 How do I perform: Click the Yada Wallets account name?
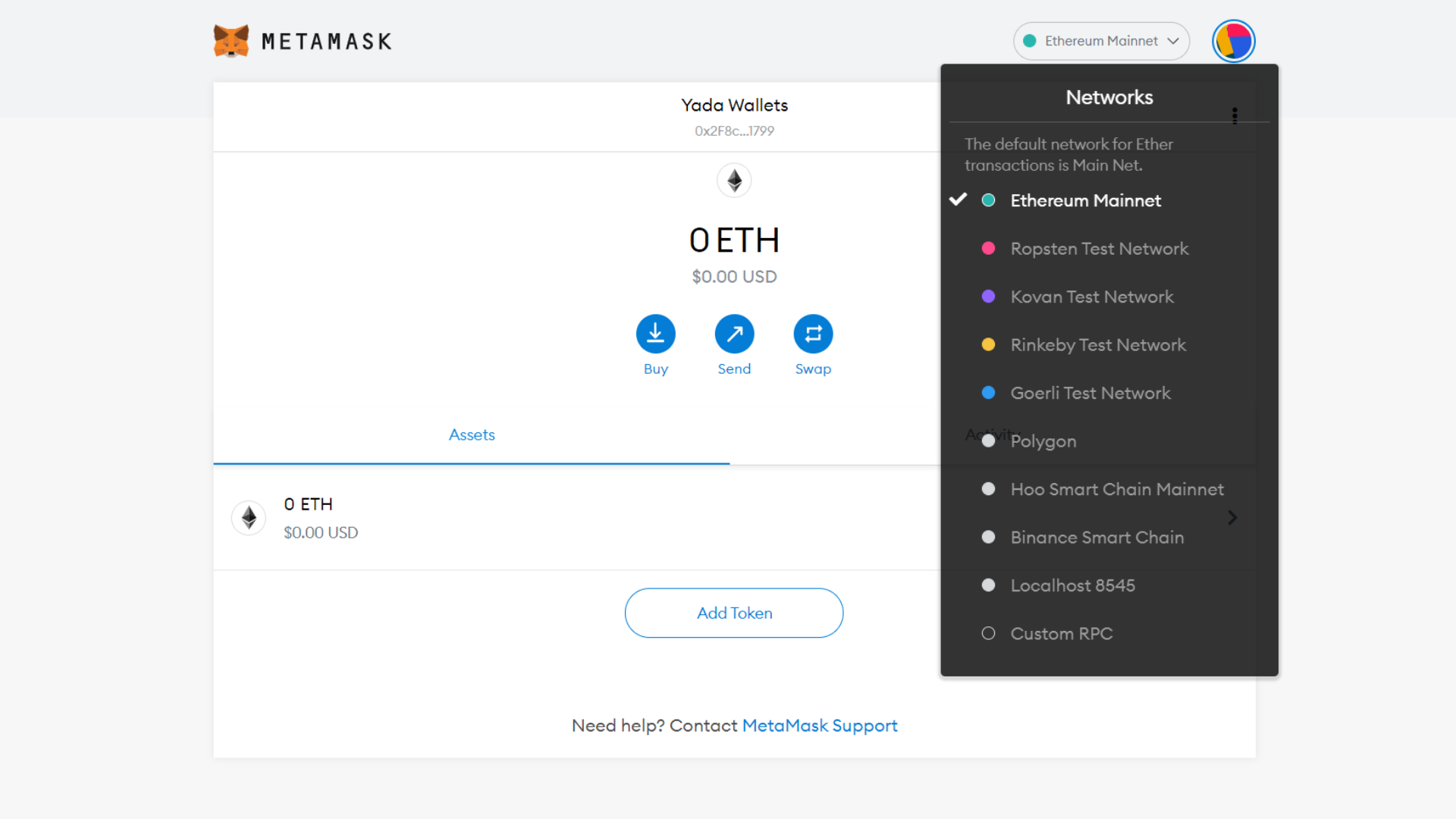734,105
